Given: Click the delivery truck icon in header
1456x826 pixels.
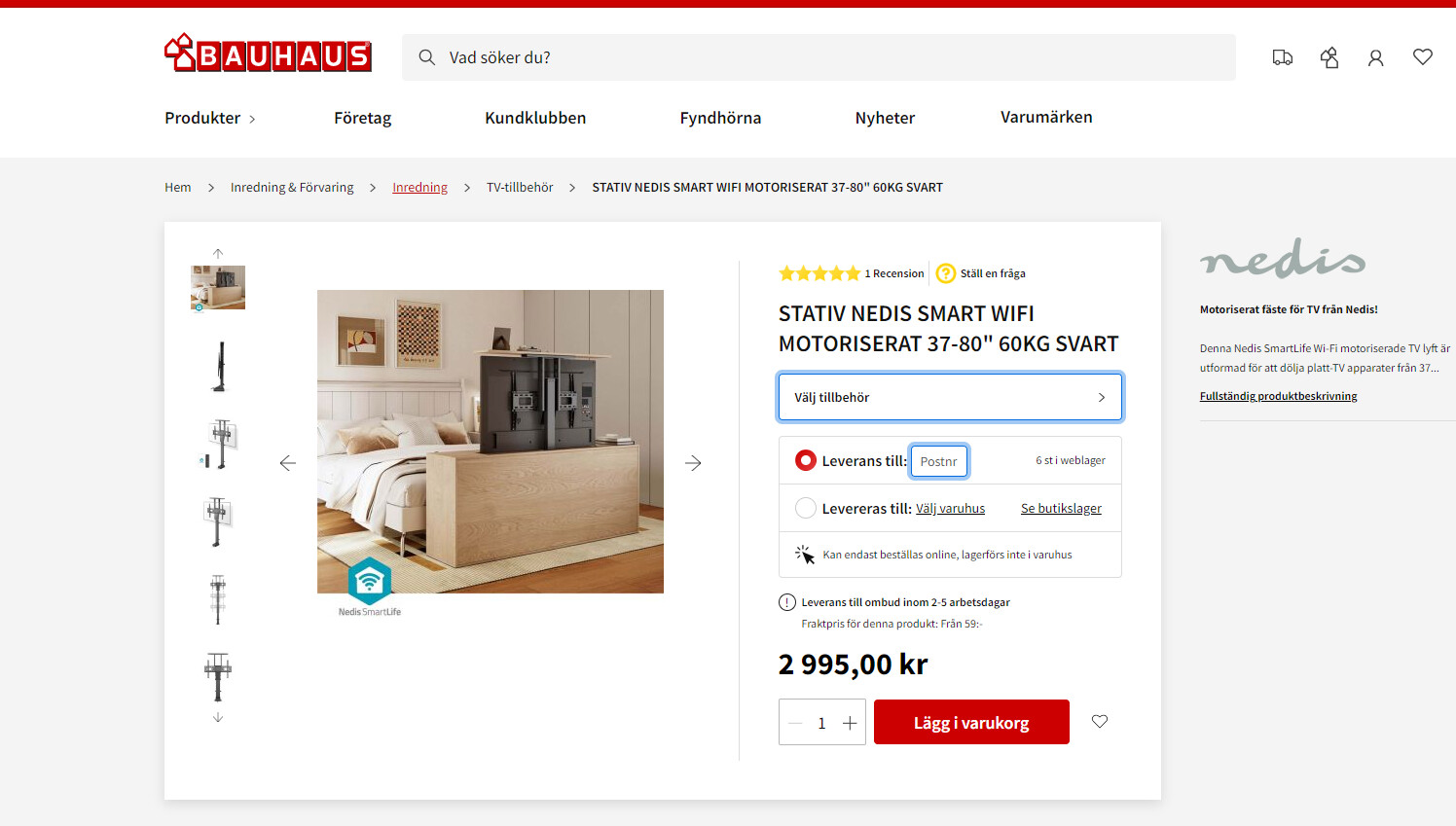Looking at the screenshot, I should (1283, 57).
